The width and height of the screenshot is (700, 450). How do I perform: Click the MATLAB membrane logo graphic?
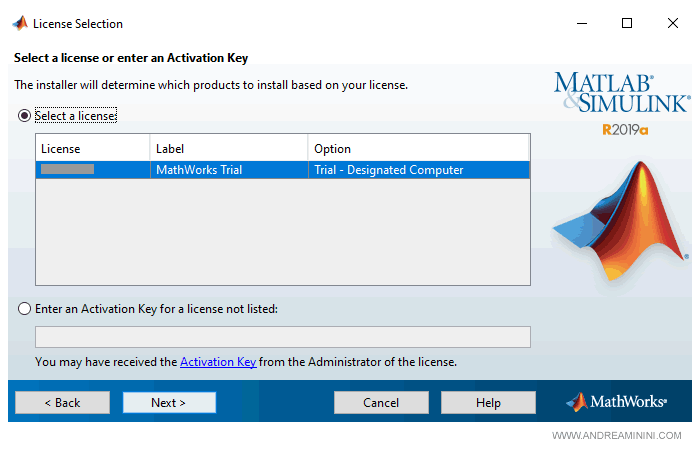[x=621, y=221]
